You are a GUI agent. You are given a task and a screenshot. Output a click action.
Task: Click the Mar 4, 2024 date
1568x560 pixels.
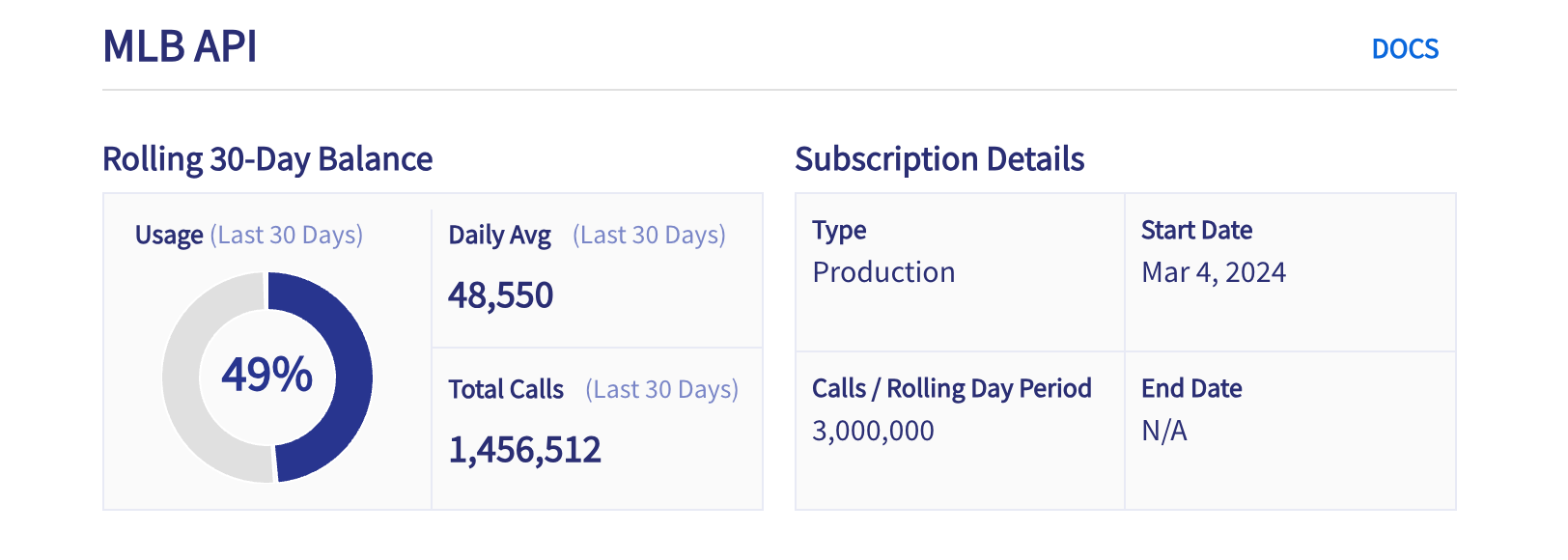click(1214, 272)
